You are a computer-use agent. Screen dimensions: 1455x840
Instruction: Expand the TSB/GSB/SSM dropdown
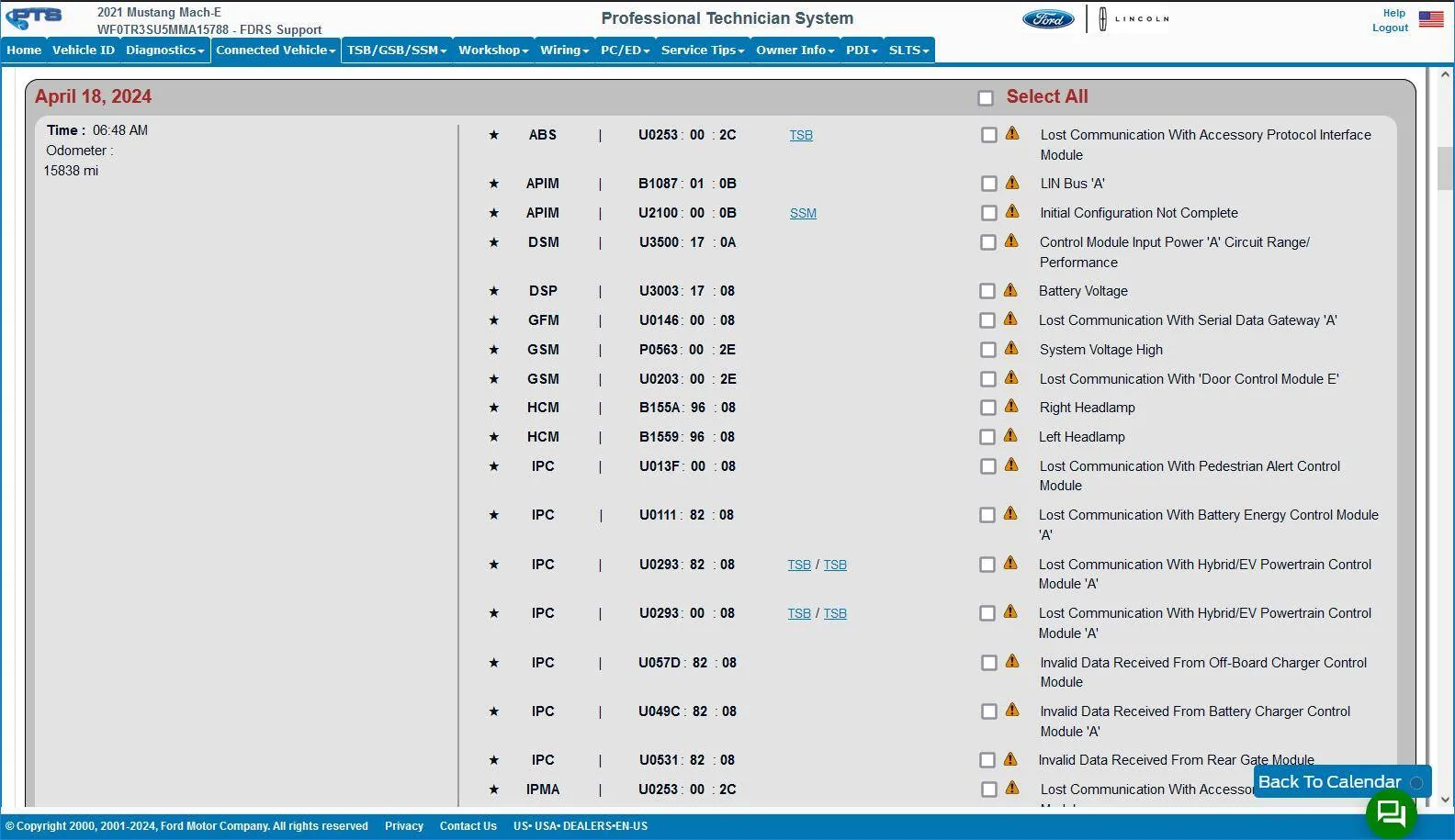pos(397,50)
